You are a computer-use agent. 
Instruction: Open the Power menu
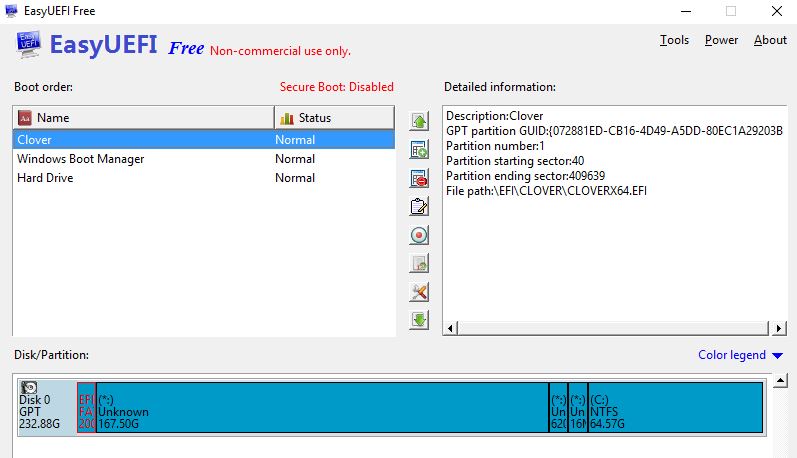721,40
